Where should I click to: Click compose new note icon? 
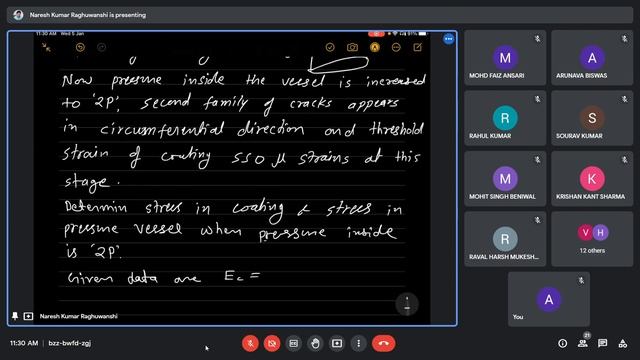417,47
